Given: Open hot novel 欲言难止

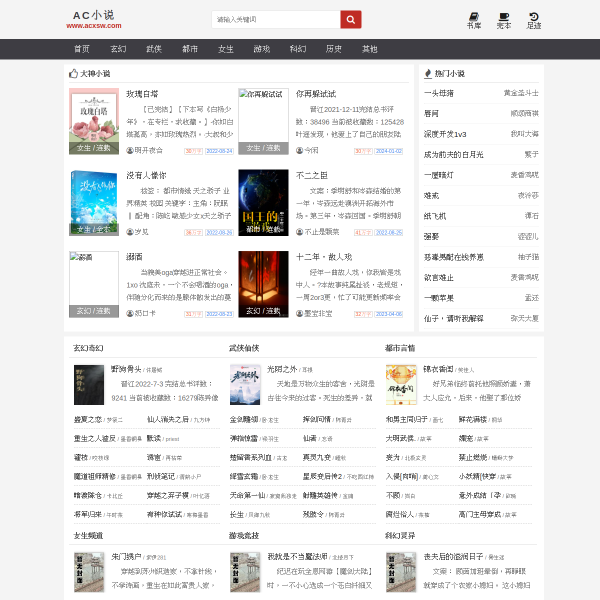Looking at the screenshot, I should pyautogui.click(x=439, y=277).
